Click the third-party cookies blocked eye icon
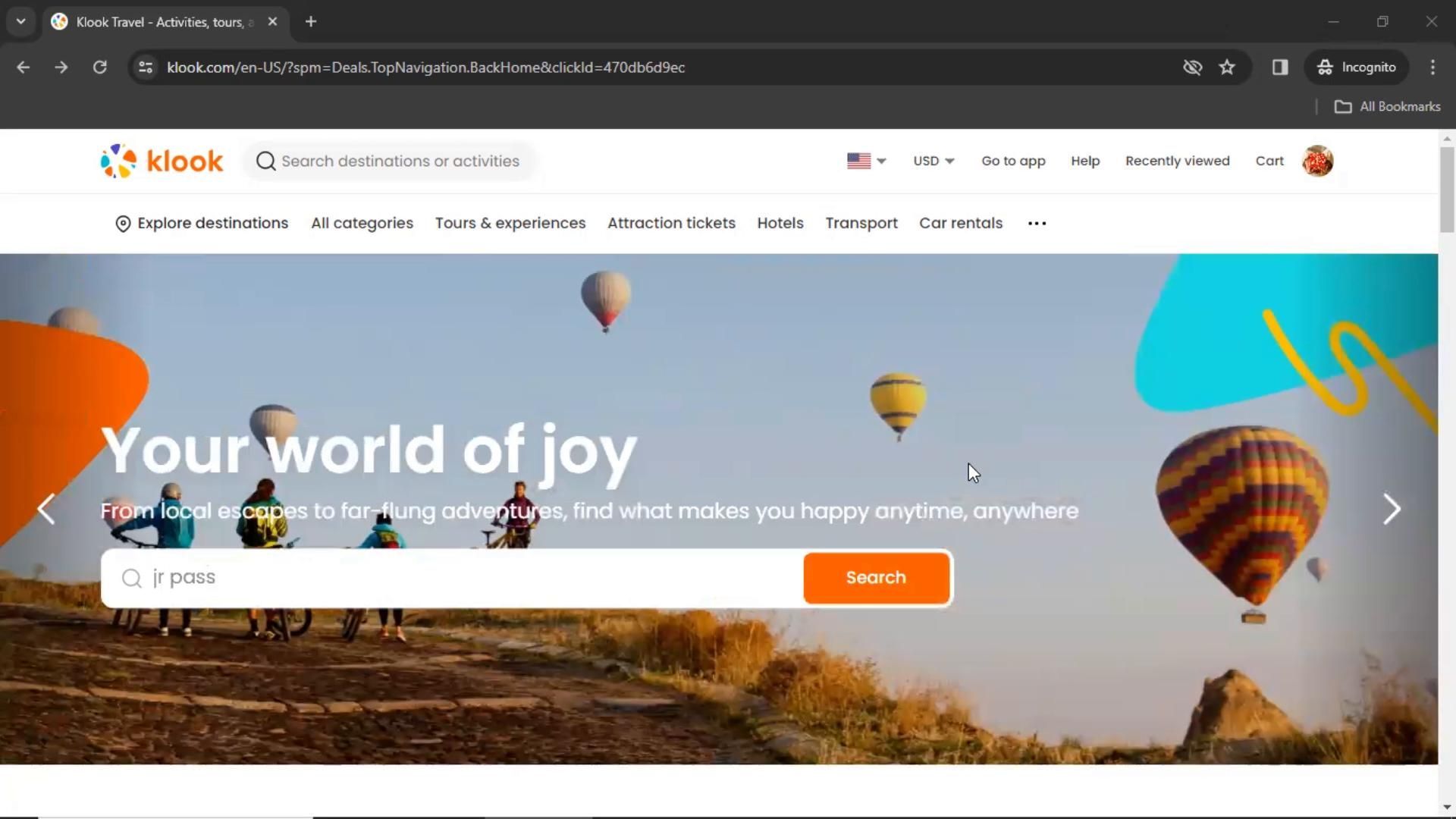 [x=1192, y=67]
